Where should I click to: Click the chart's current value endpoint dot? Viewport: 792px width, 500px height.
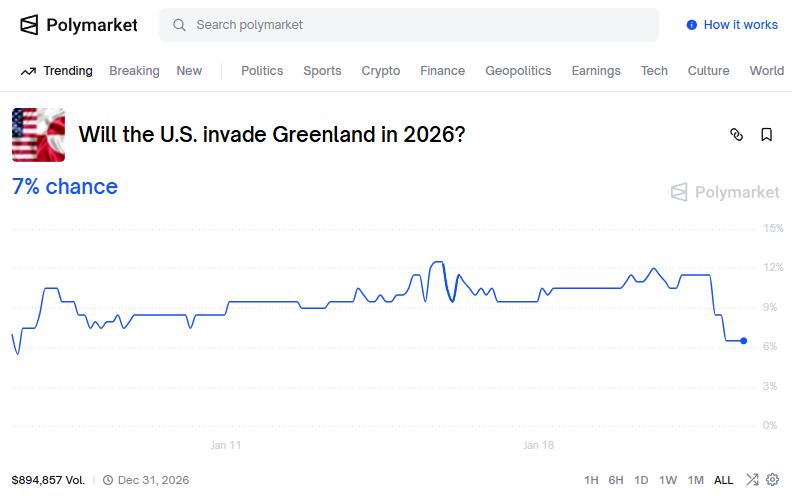[743, 341]
